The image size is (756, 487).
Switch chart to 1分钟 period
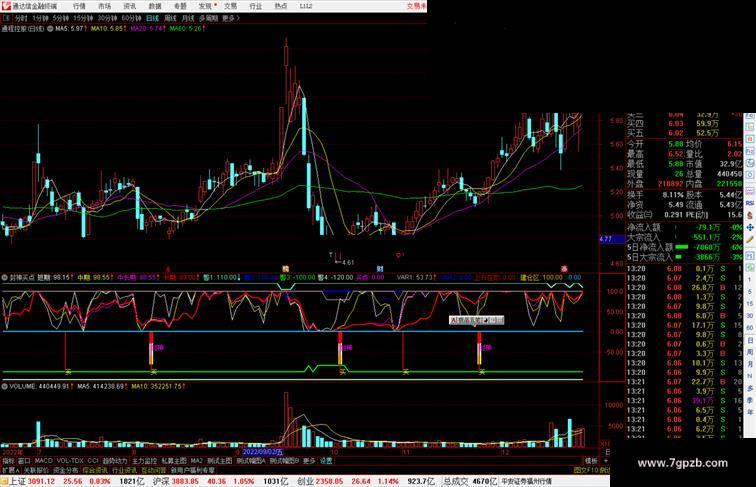40,18
